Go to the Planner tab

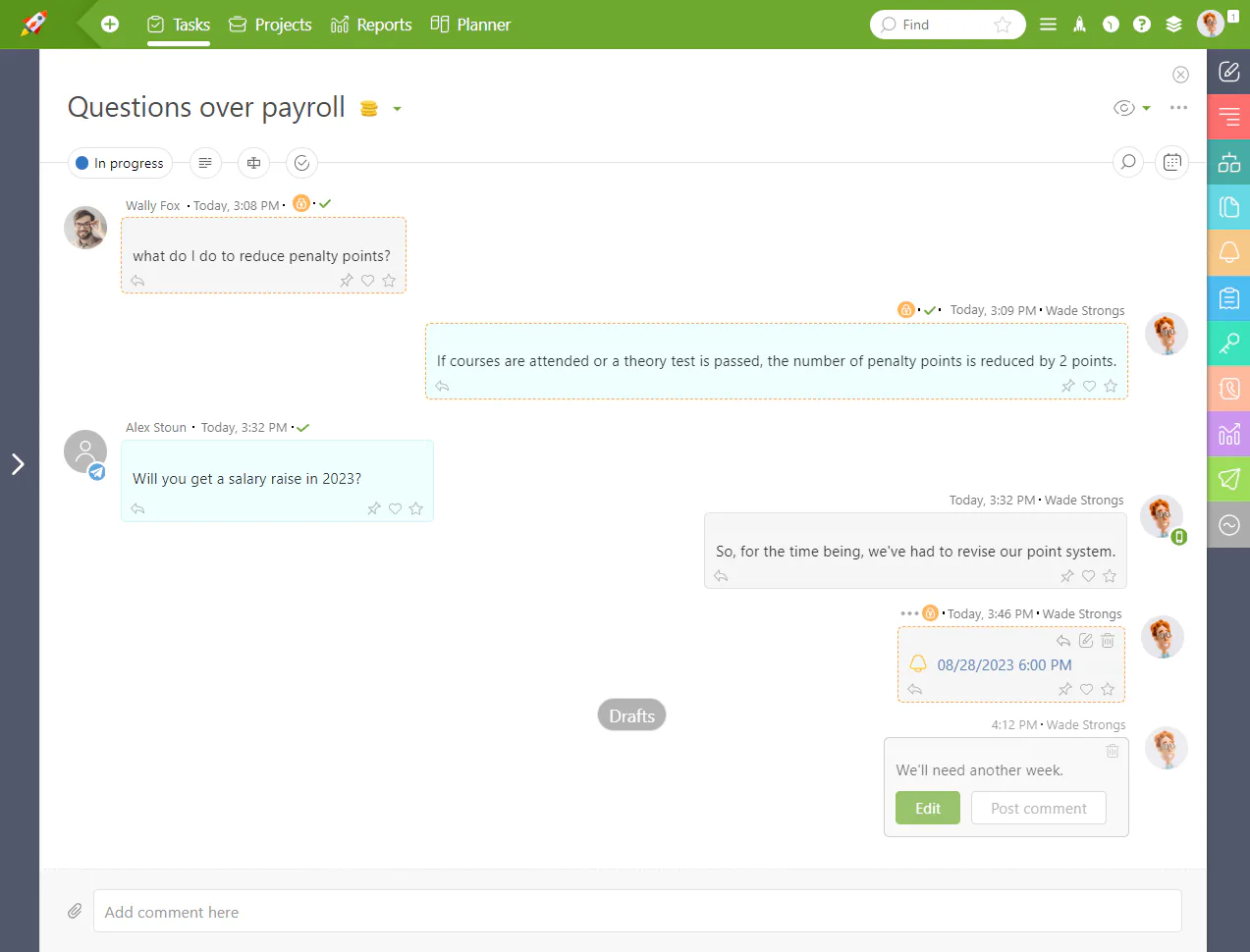470,25
